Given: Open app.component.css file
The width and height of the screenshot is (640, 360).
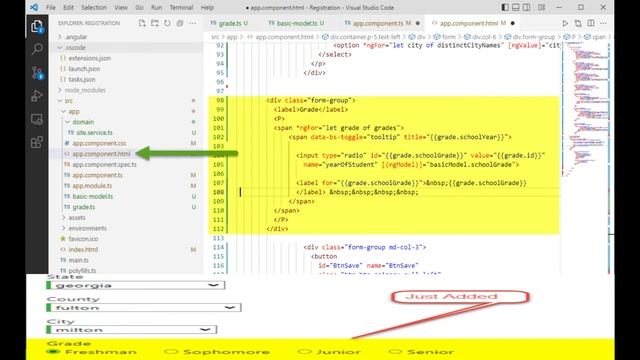Looking at the screenshot, I should click(99, 143).
